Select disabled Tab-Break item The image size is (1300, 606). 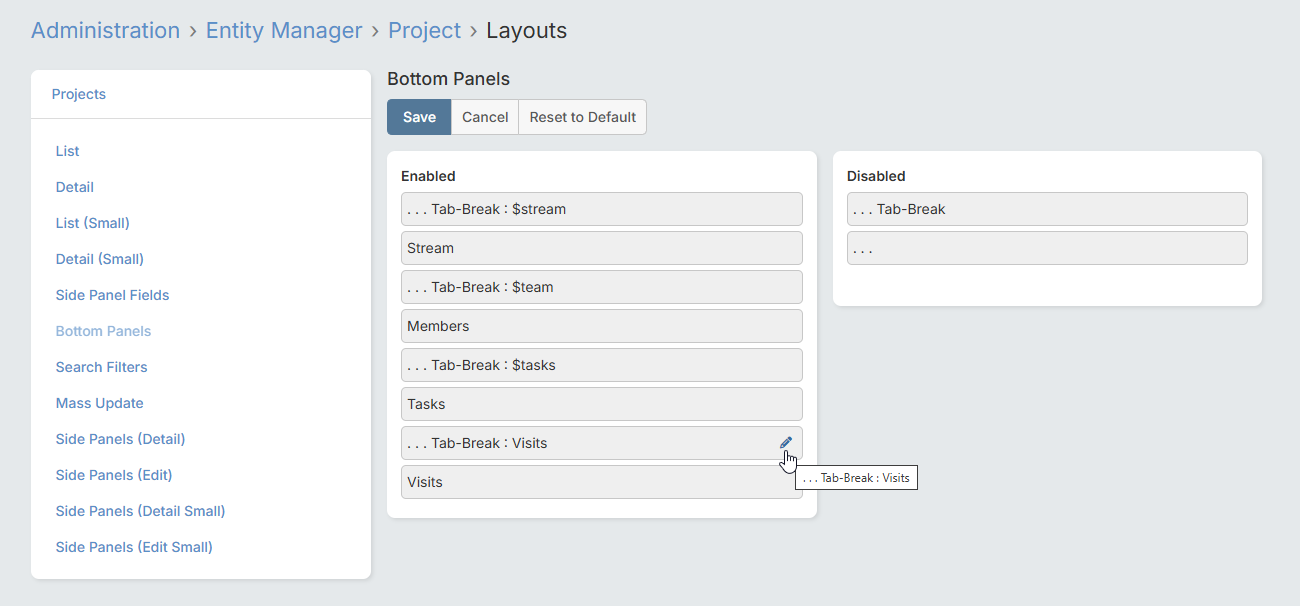pyautogui.click(x=1046, y=209)
